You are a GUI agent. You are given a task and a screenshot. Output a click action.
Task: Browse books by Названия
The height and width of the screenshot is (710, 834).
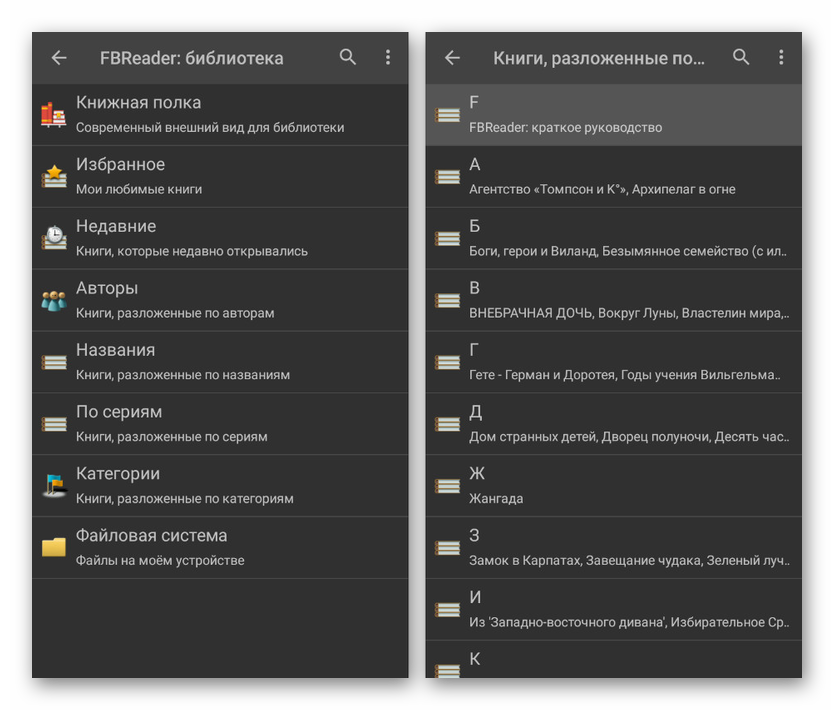pyautogui.click(x=220, y=362)
